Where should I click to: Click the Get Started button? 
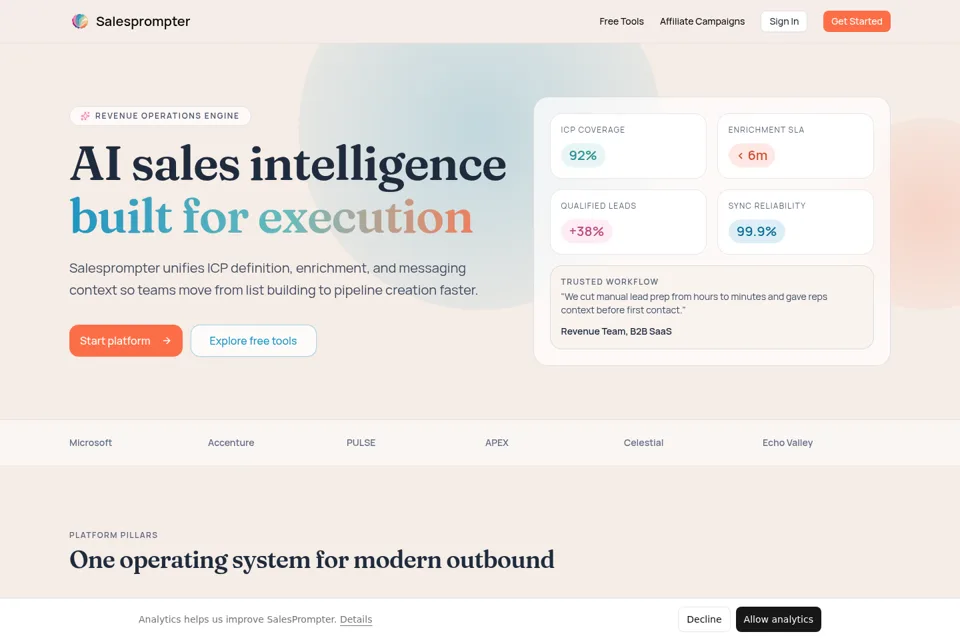(857, 21)
